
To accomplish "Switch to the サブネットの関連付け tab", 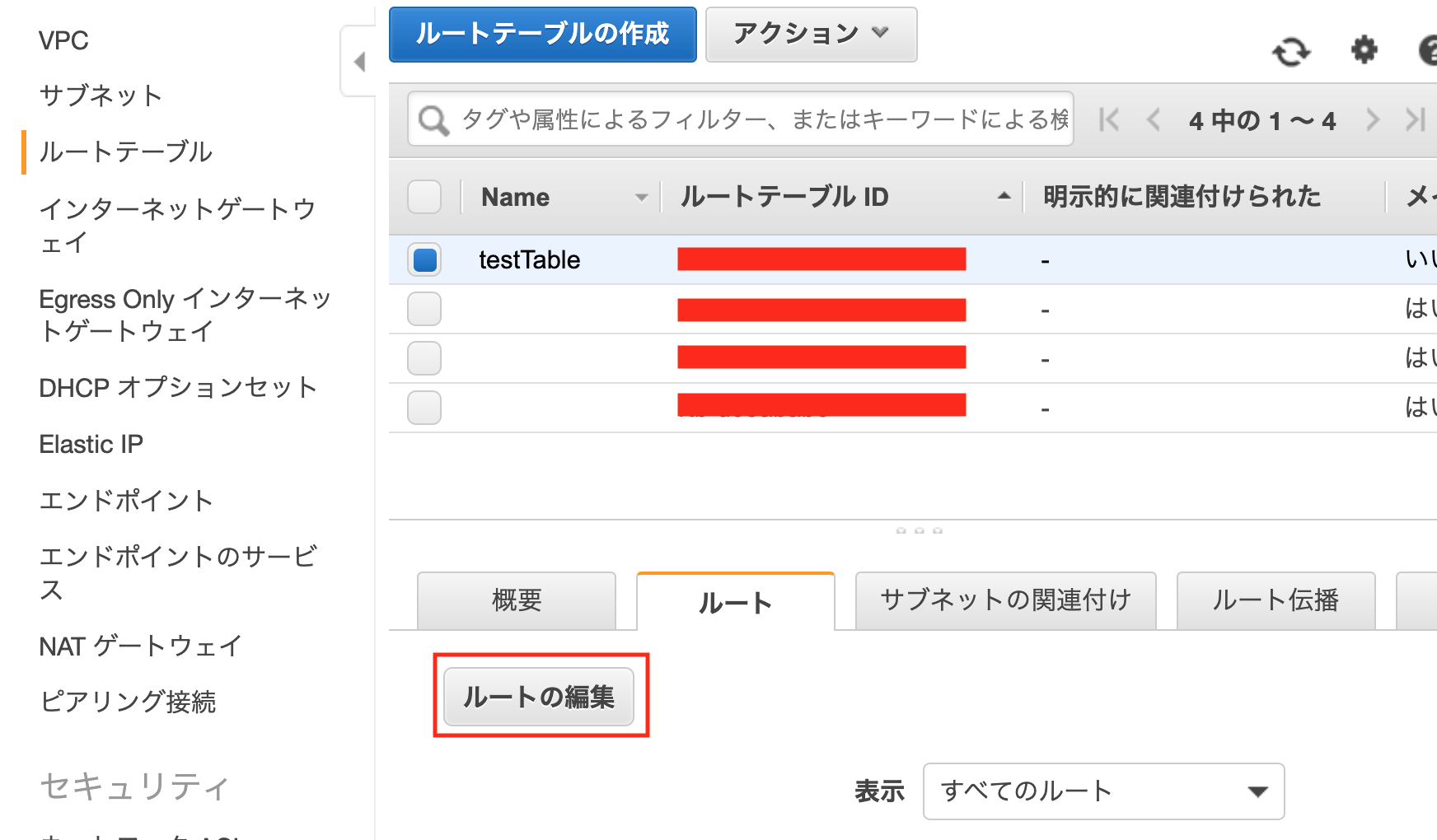I will pyautogui.click(x=1005, y=600).
